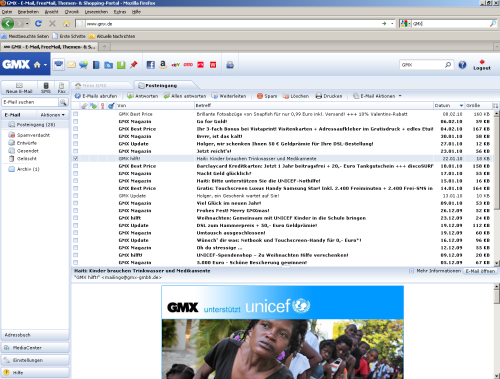Uncheck the selected GMX hilft Haiti email
This screenshot has height=379, width=500.
click(76, 158)
